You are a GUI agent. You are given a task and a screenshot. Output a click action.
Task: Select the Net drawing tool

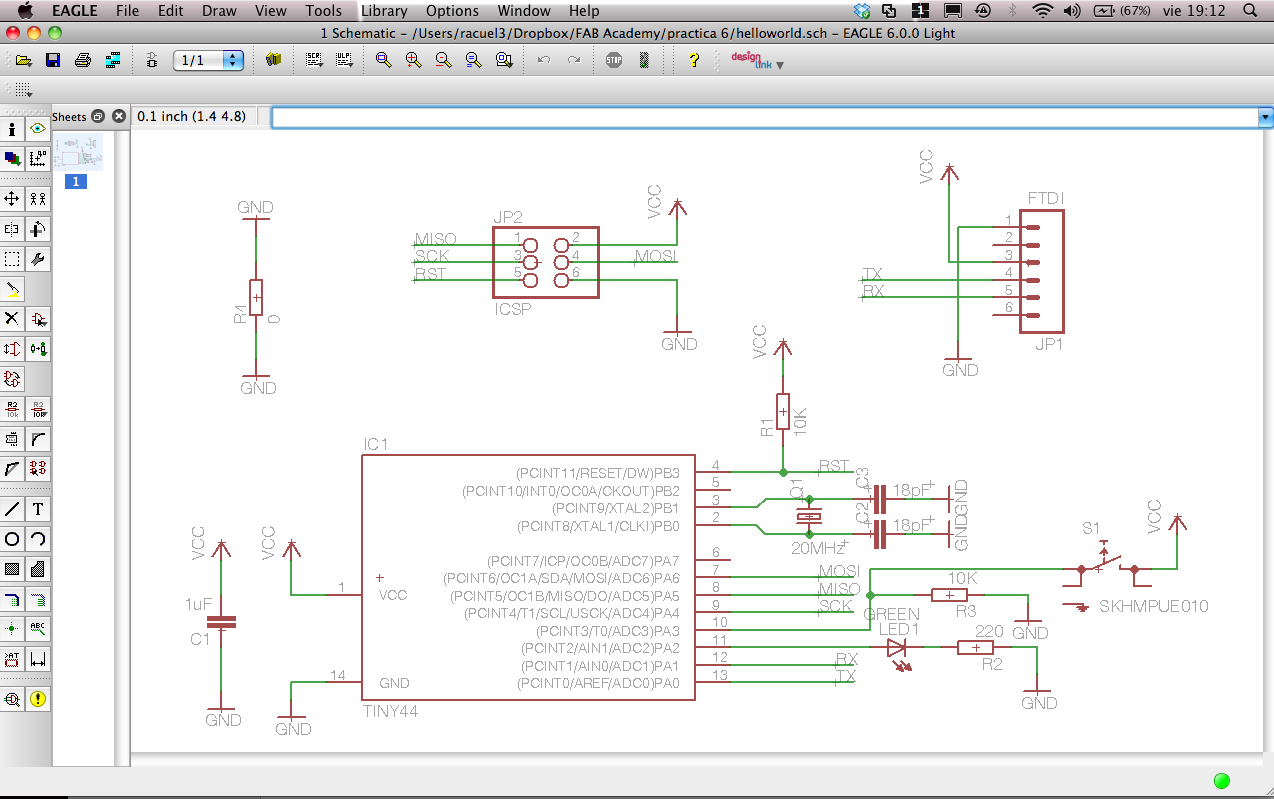point(38,599)
